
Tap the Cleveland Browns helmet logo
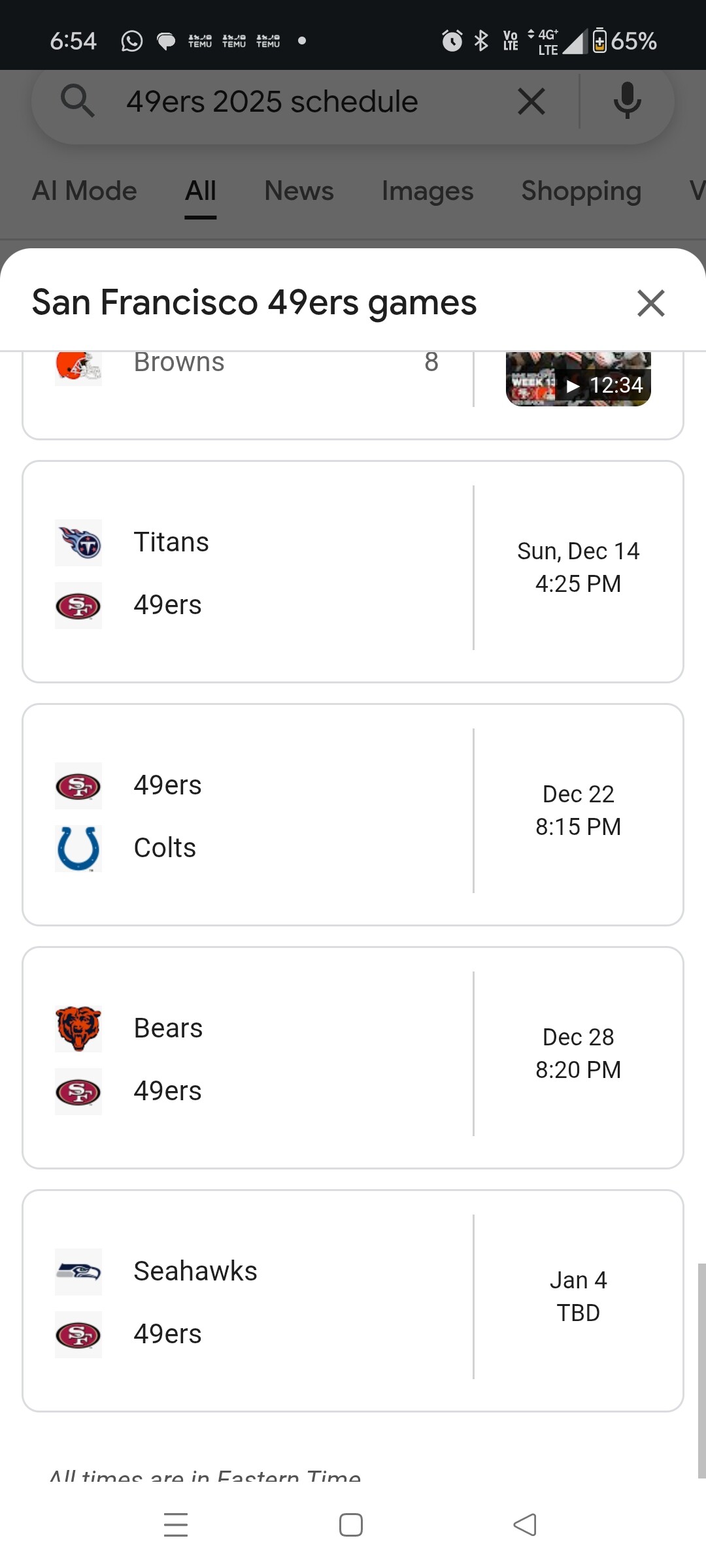tap(78, 366)
